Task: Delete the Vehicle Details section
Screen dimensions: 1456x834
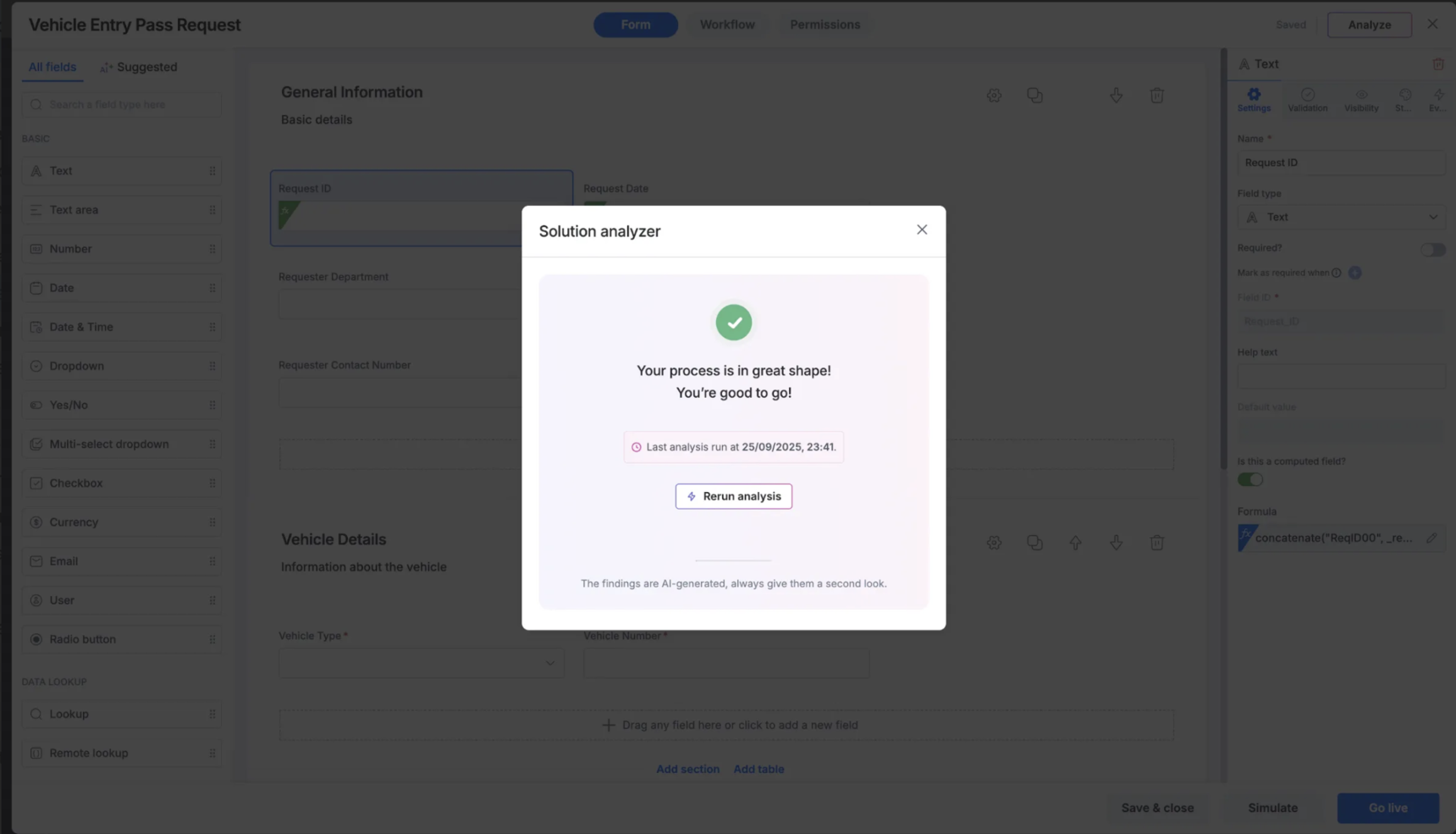Action: coord(1156,543)
